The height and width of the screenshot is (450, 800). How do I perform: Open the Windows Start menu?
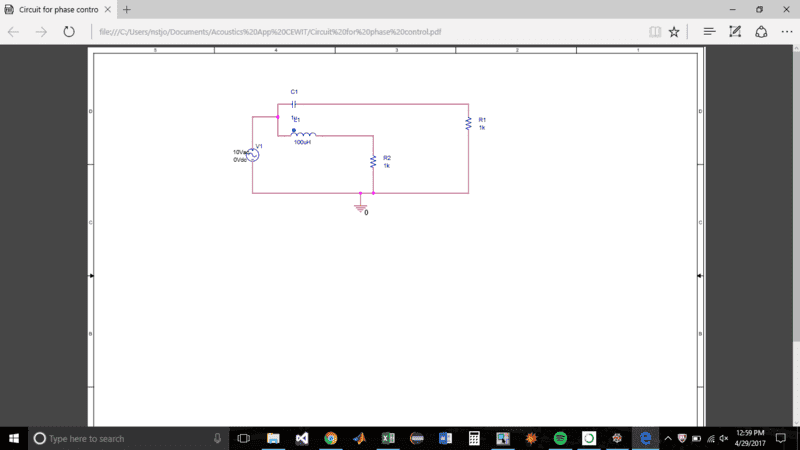coord(14,438)
